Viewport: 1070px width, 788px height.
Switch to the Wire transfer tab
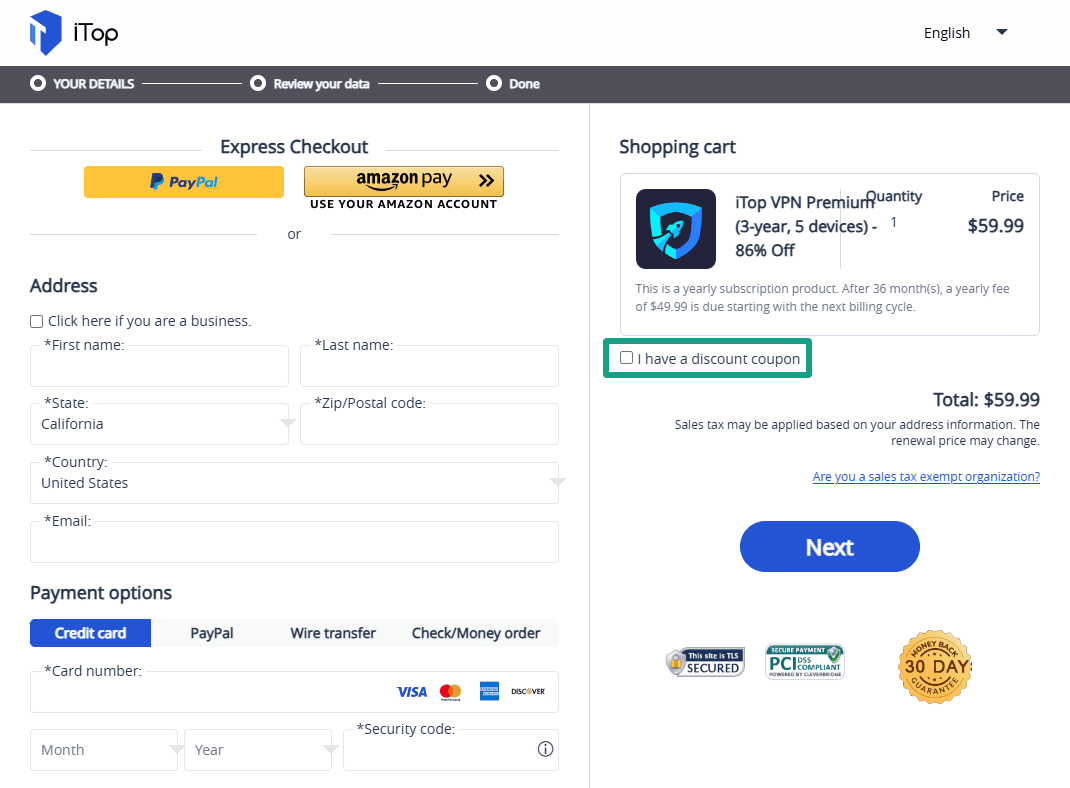pos(333,633)
